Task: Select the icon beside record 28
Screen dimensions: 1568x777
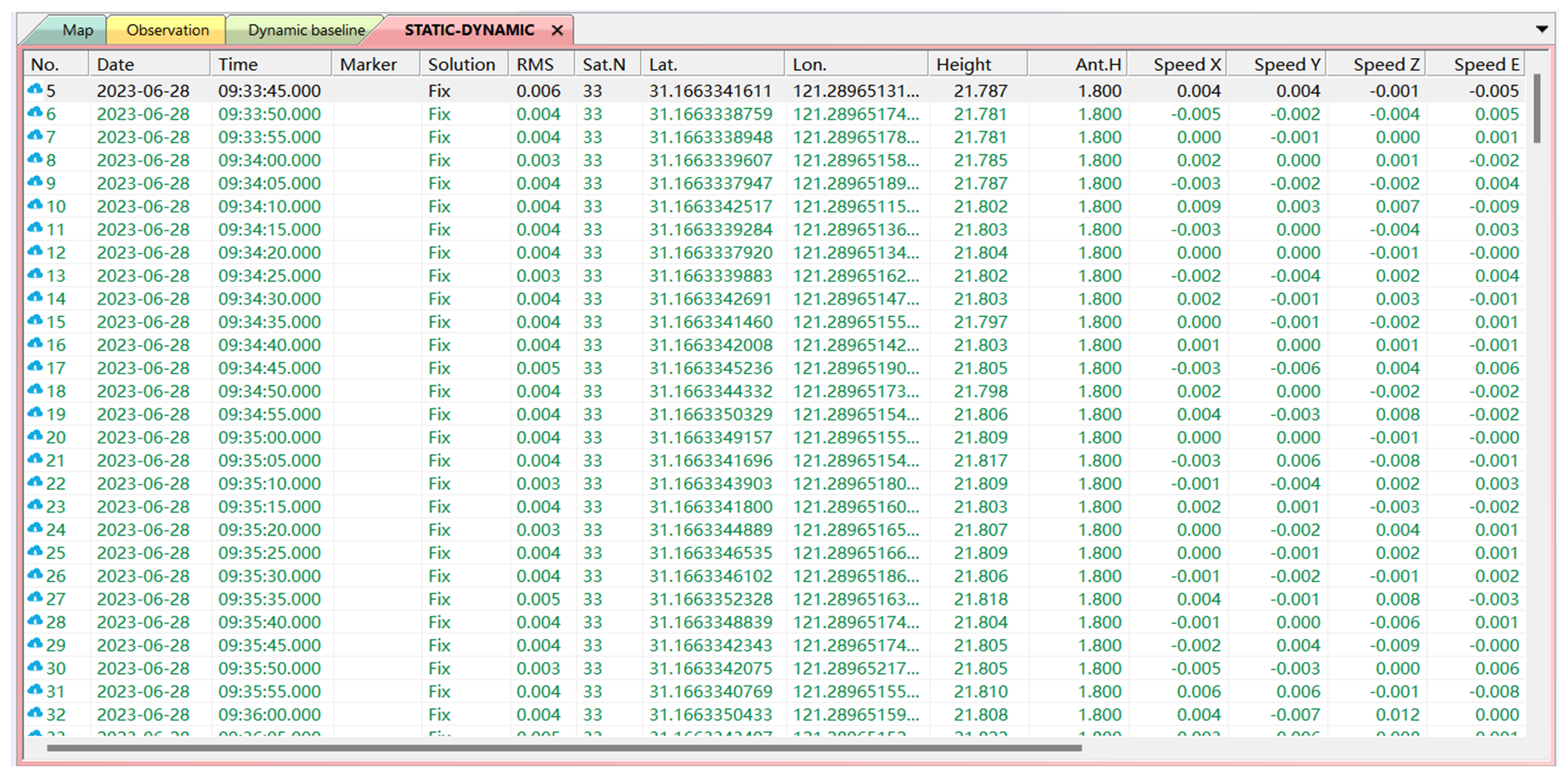Action: point(35,621)
